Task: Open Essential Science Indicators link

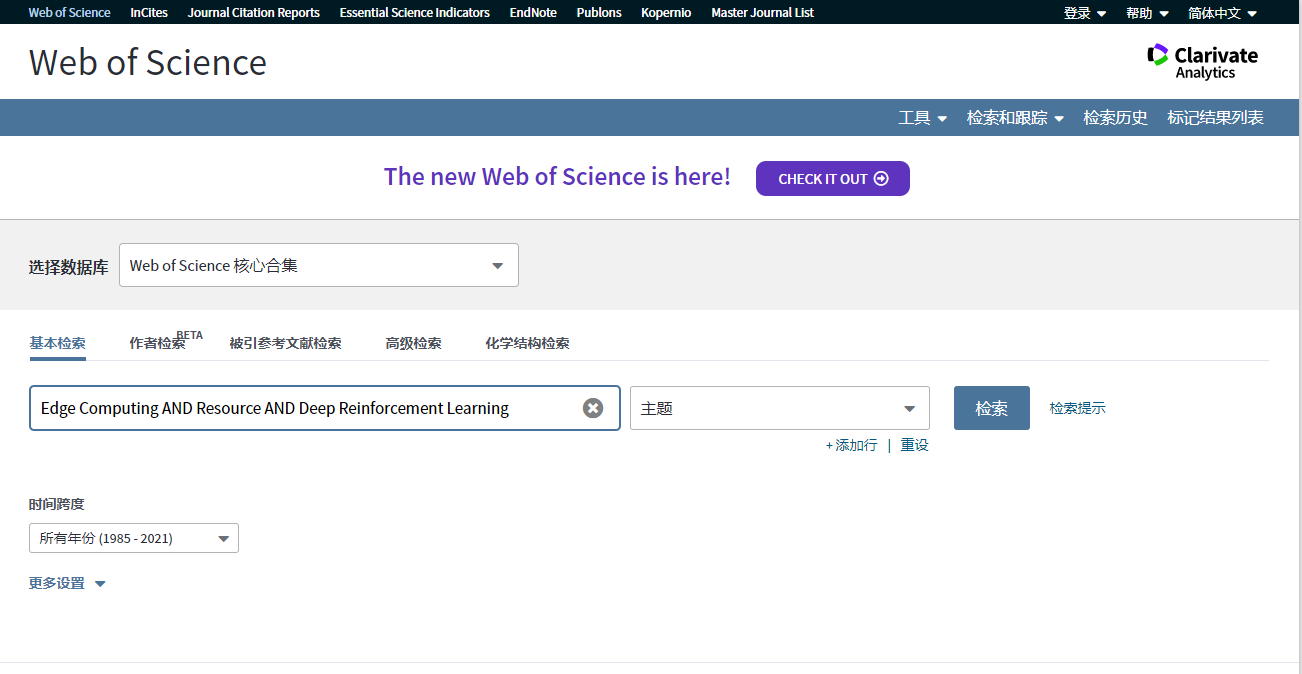Action: point(415,13)
